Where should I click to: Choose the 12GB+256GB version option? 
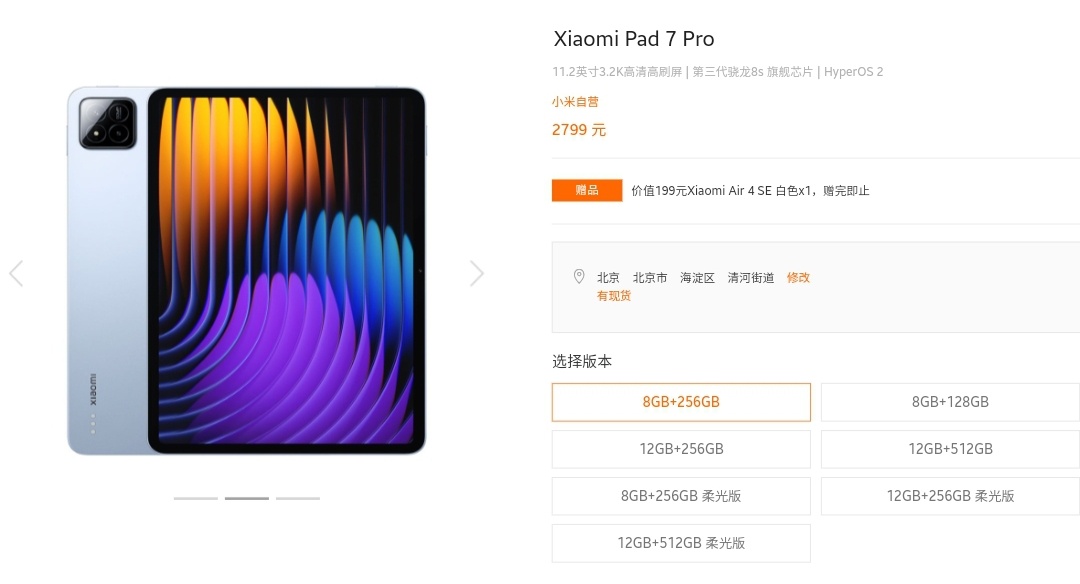[681, 449]
